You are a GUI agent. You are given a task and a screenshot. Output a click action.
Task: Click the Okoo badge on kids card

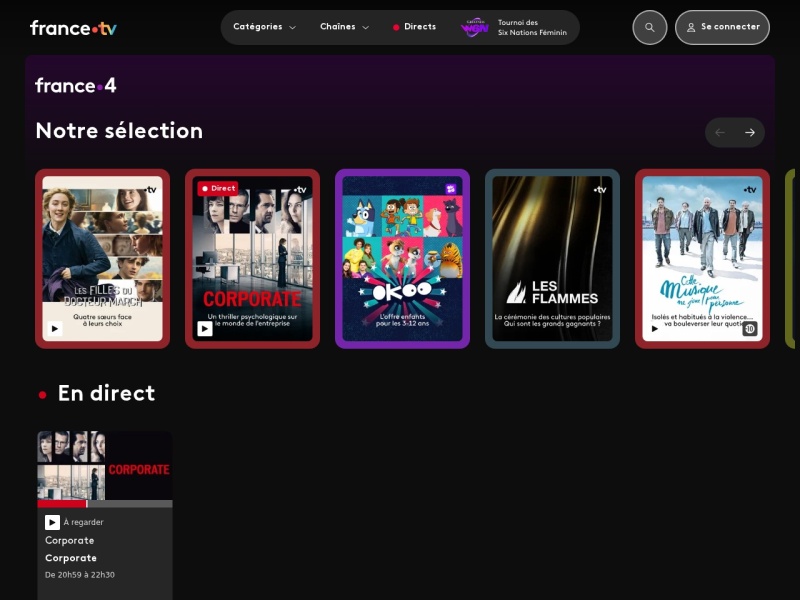click(x=450, y=189)
